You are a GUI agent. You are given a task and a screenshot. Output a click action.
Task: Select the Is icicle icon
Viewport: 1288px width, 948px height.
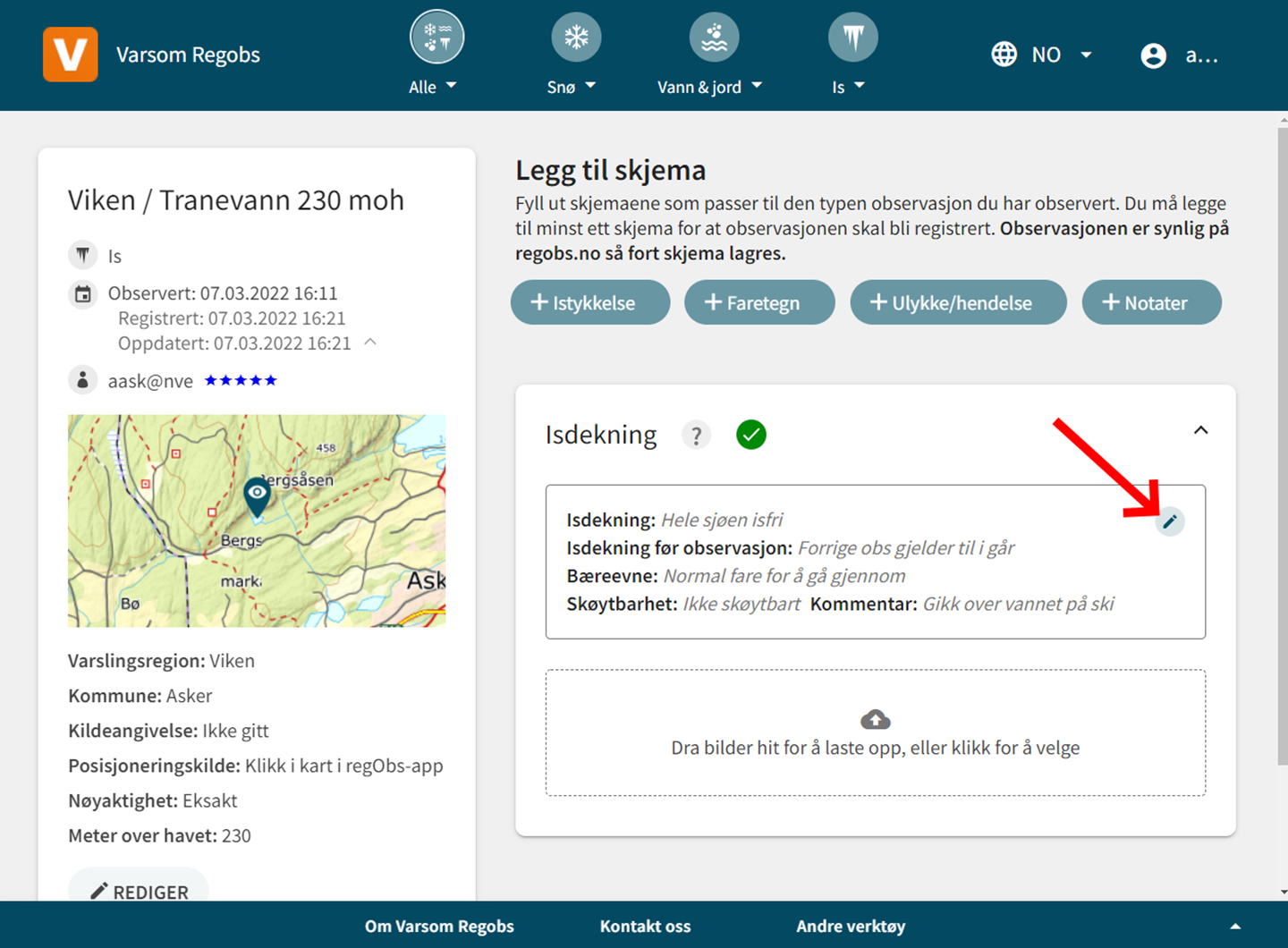[x=852, y=38]
